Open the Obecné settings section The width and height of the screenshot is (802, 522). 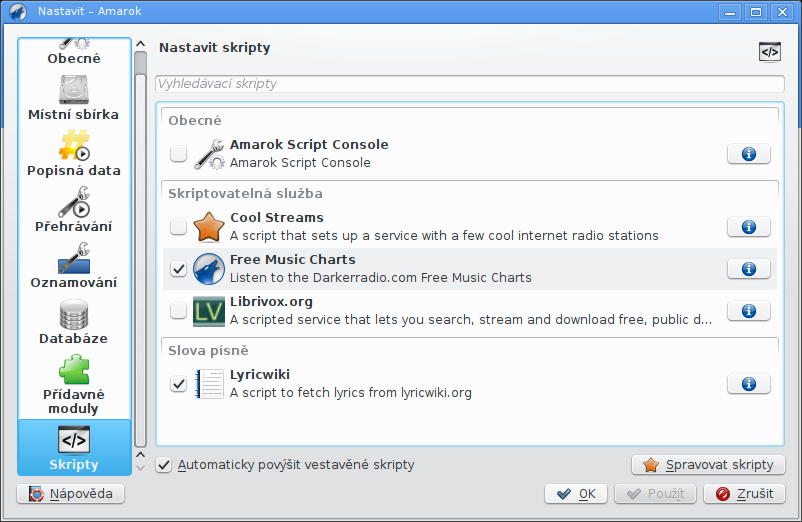pos(74,52)
